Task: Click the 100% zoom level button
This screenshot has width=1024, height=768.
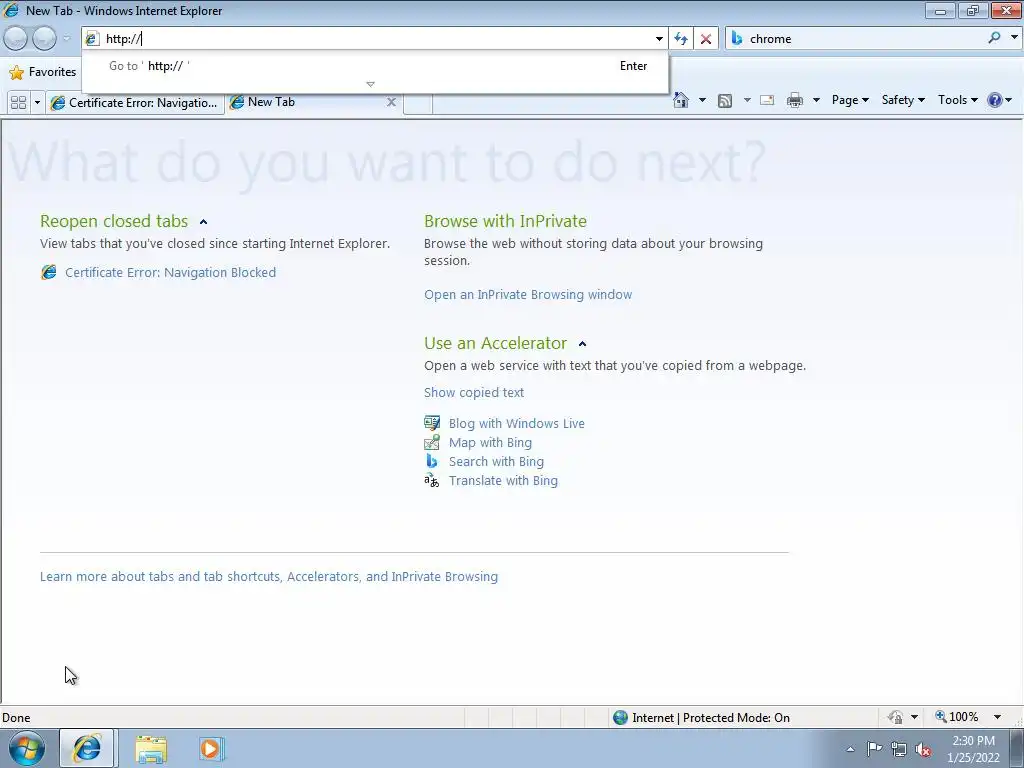Action: pos(957,717)
